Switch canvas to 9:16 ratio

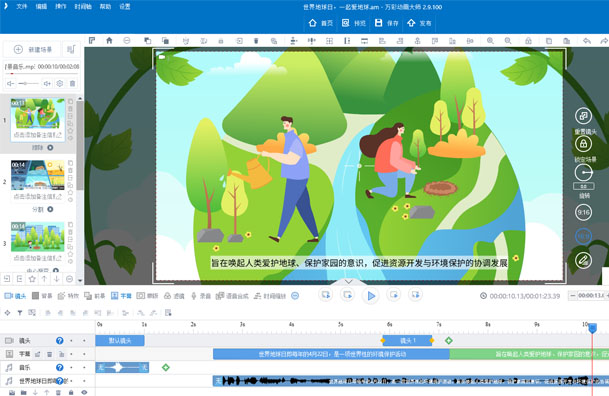(583, 212)
